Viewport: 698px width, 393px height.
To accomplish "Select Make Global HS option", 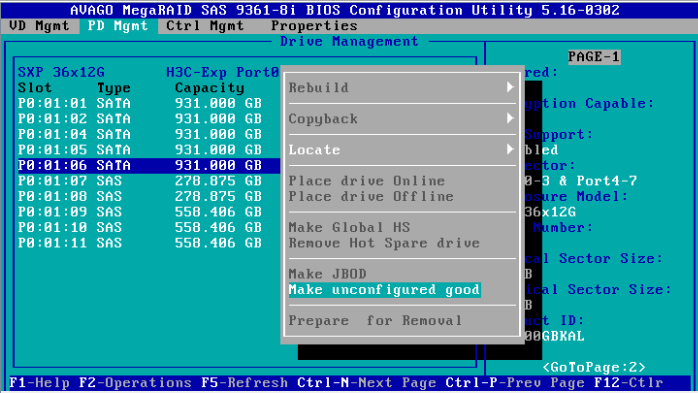I will point(349,227).
